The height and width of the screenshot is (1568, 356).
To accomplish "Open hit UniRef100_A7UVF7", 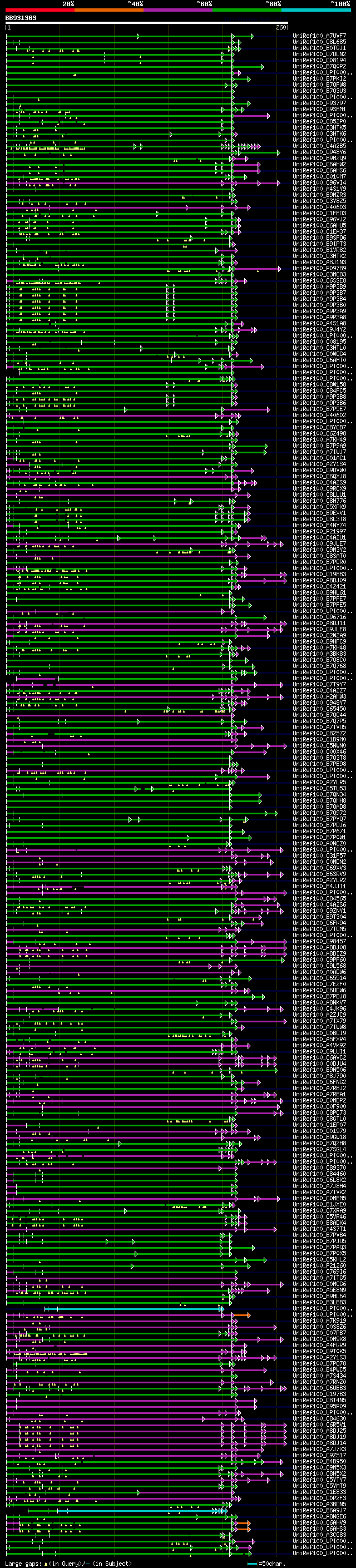I will (319, 36).
